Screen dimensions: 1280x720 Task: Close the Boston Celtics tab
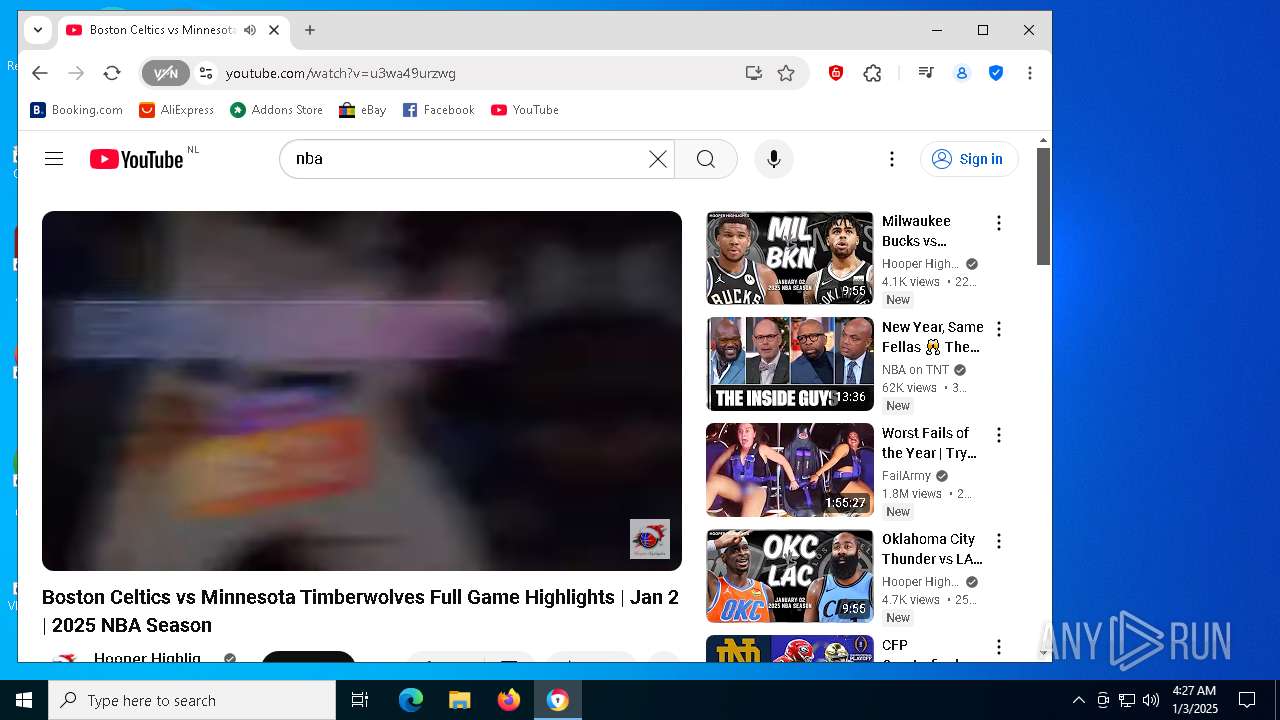tap(274, 30)
